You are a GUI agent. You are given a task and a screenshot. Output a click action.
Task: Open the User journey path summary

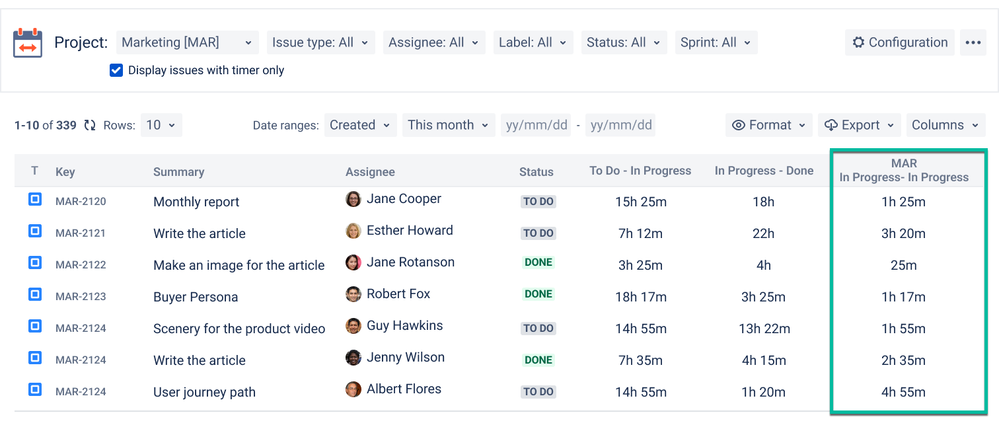(x=205, y=392)
